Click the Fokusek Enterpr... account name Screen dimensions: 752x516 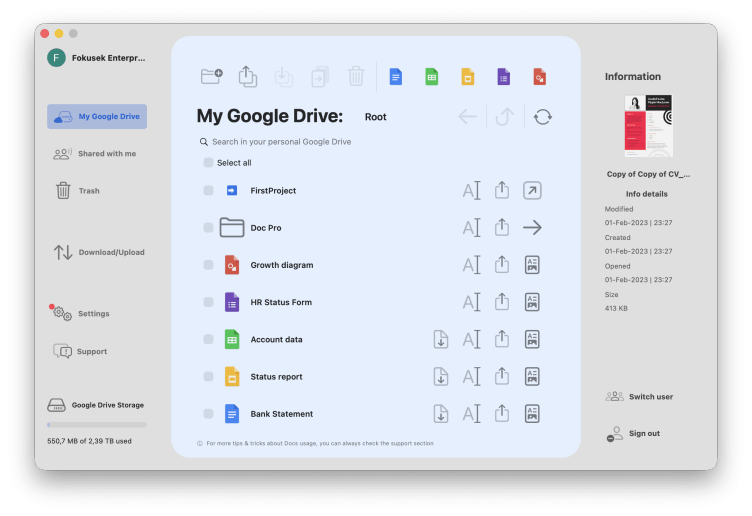pyautogui.click(x=108, y=58)
